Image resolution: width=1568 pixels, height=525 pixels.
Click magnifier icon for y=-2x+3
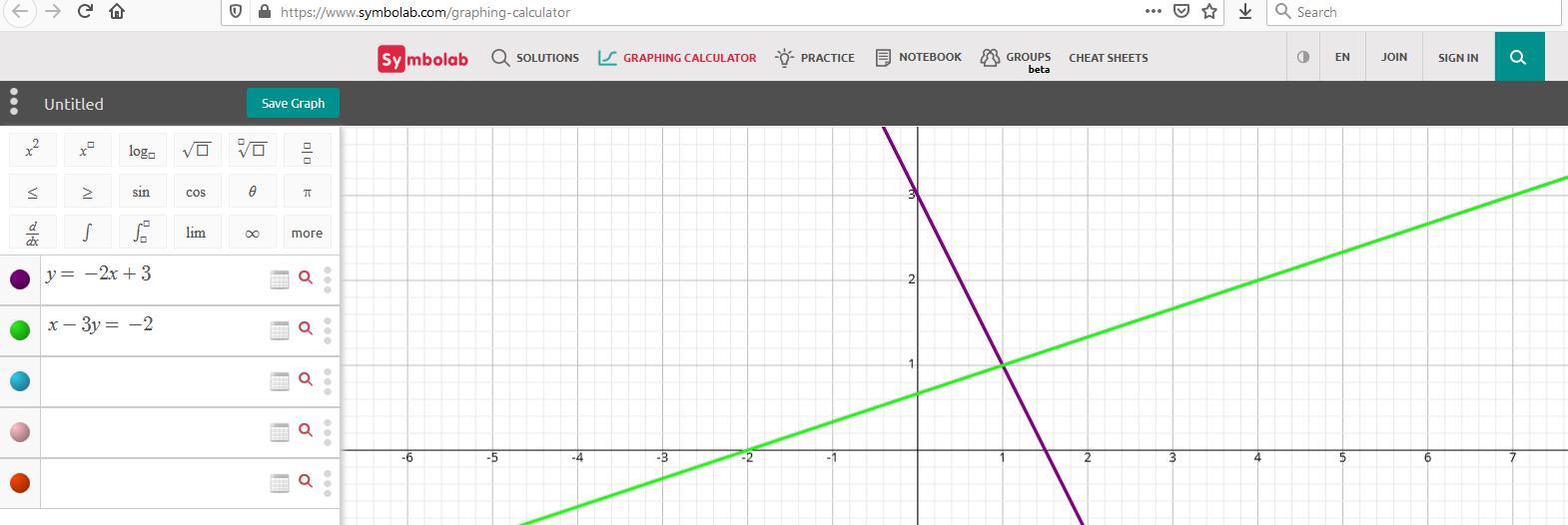(306, 277)
